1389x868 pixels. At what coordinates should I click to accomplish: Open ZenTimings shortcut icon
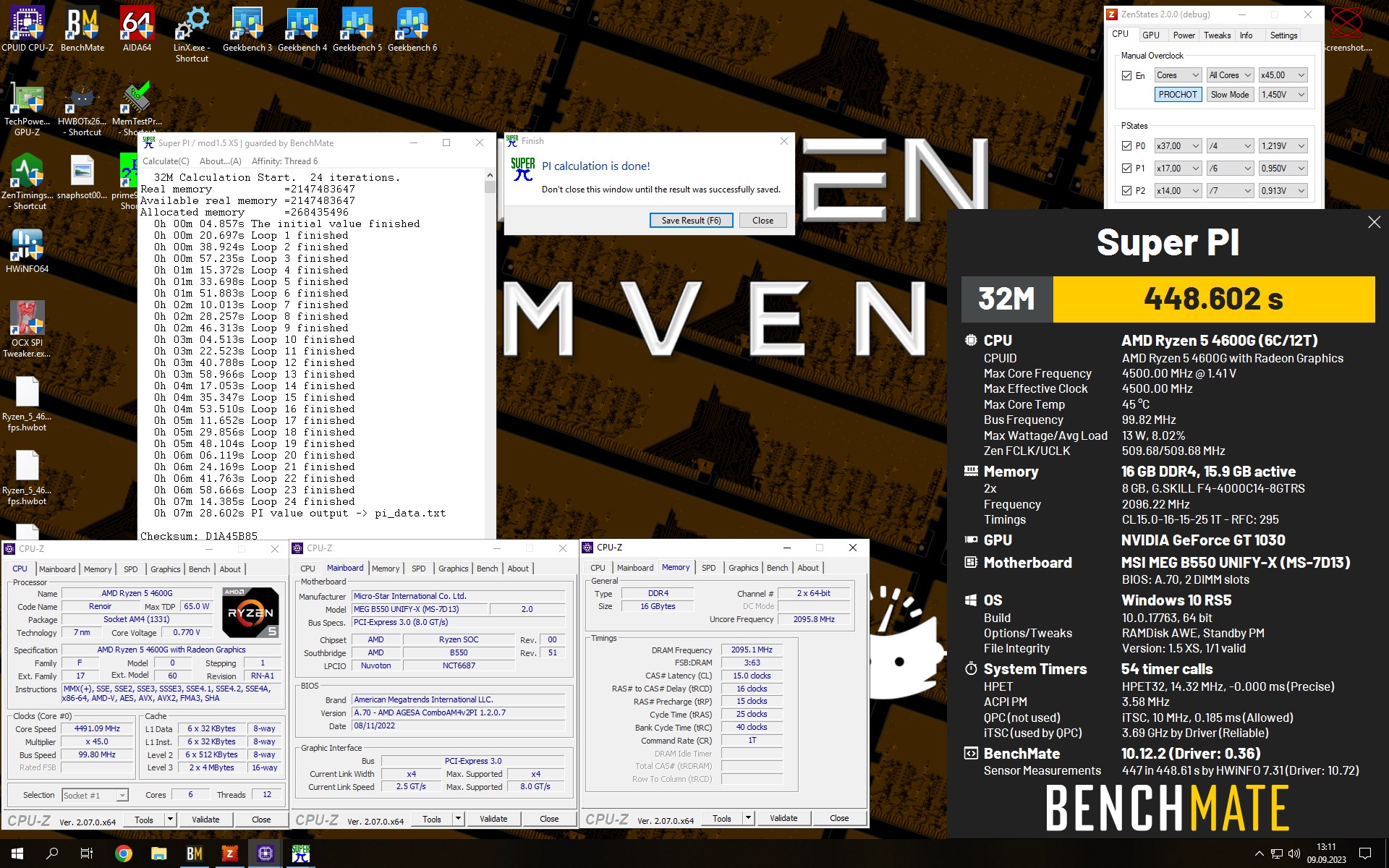(x=27, y=182)
